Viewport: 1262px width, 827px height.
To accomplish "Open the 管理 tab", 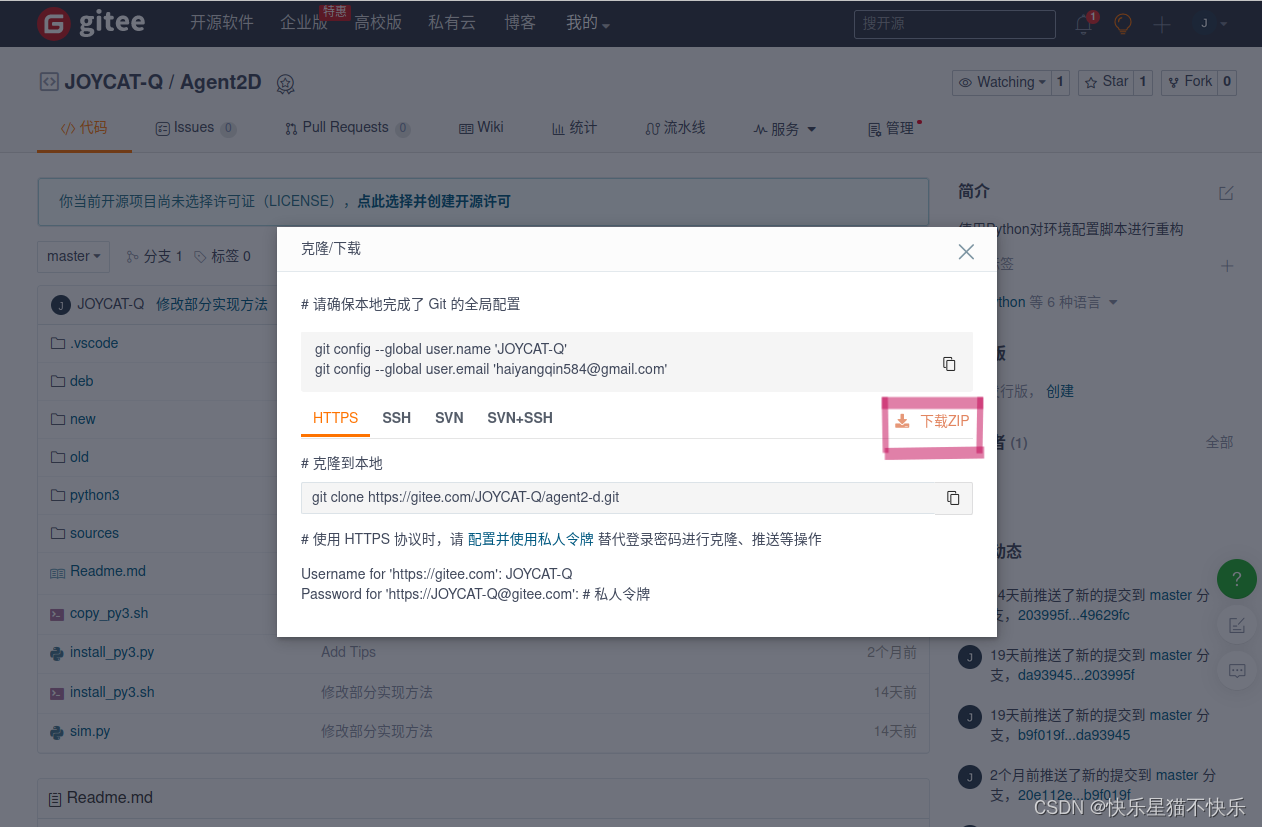I will pos(892,129).
